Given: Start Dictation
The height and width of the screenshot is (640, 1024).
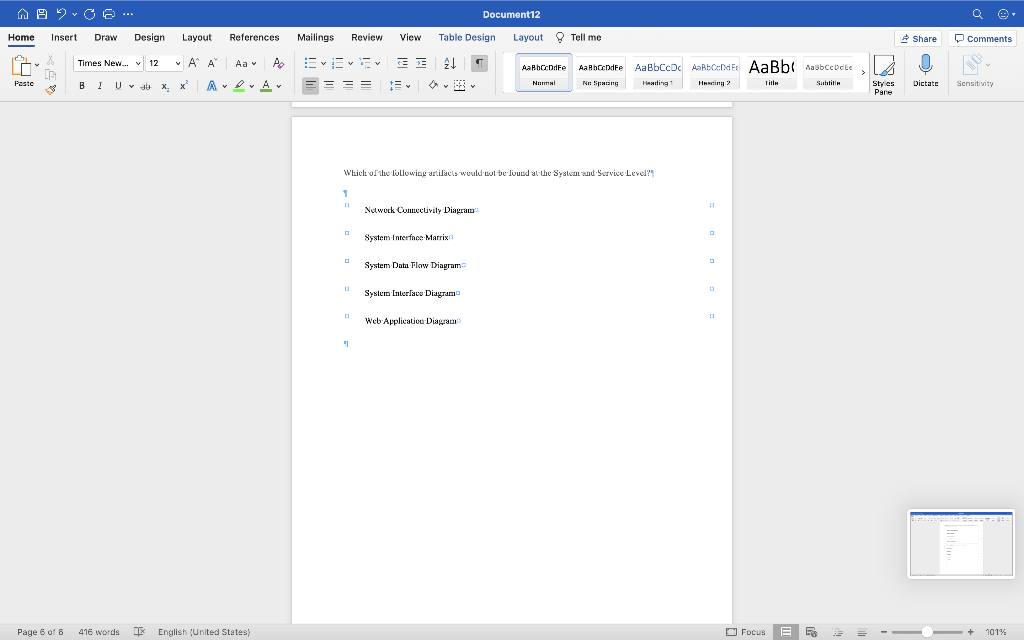Looking at the screenshot, I should point(925,70).
